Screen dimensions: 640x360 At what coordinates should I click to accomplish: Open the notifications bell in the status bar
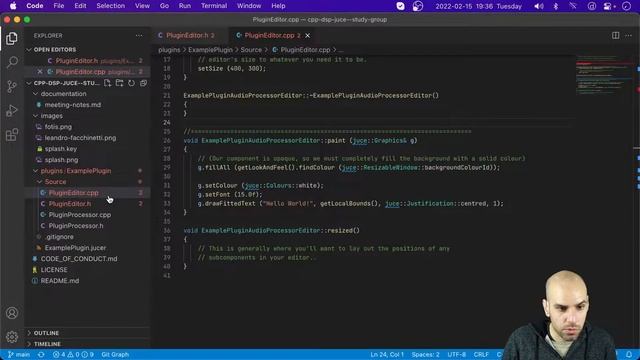pyautogui.click(x=629, y=354)
